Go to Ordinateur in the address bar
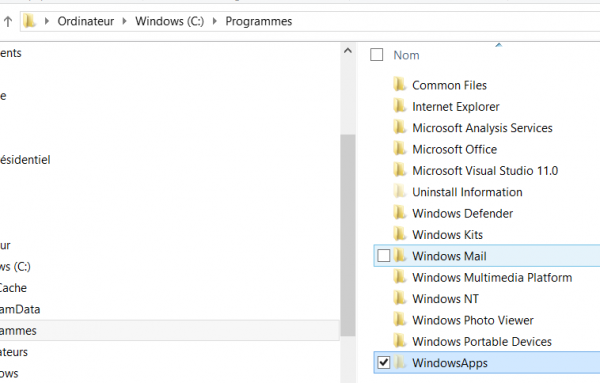Image resolution: width=600 pixels, height=383 pixels. [86, 21]
